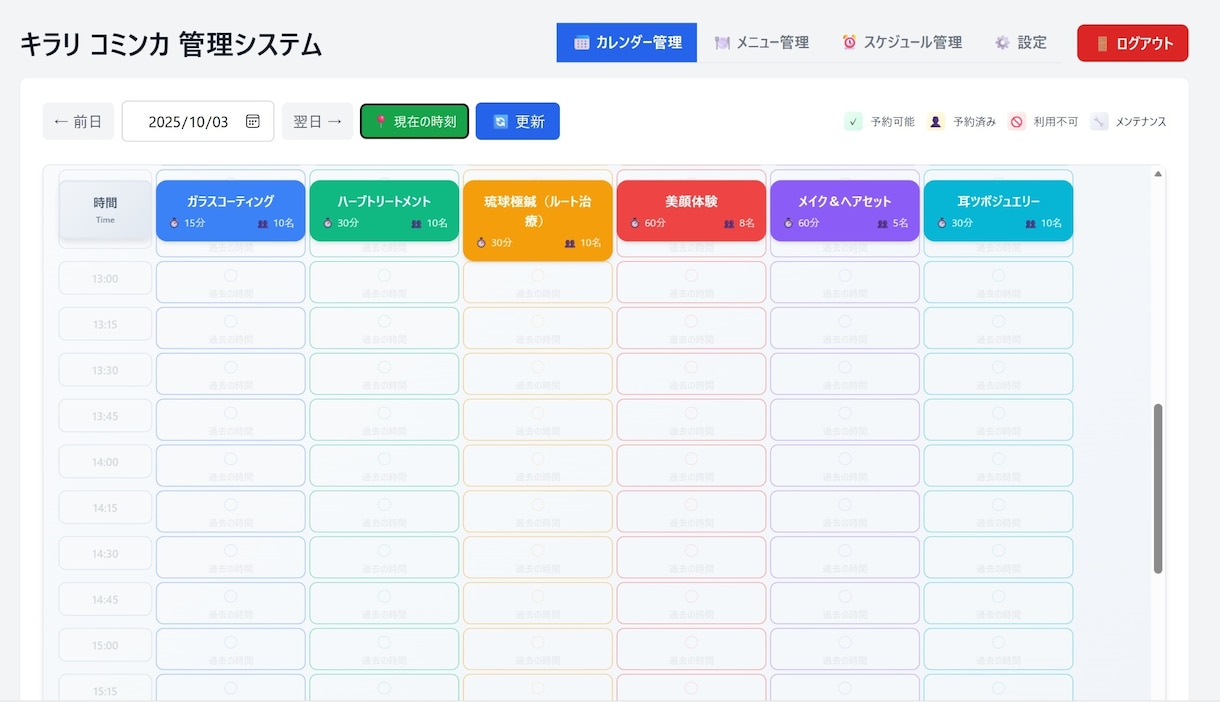Click the calendar grid vertical scrollbar thumb
The width and height of the screenshot is (1220, 702).
click(x=1158, y=489)
